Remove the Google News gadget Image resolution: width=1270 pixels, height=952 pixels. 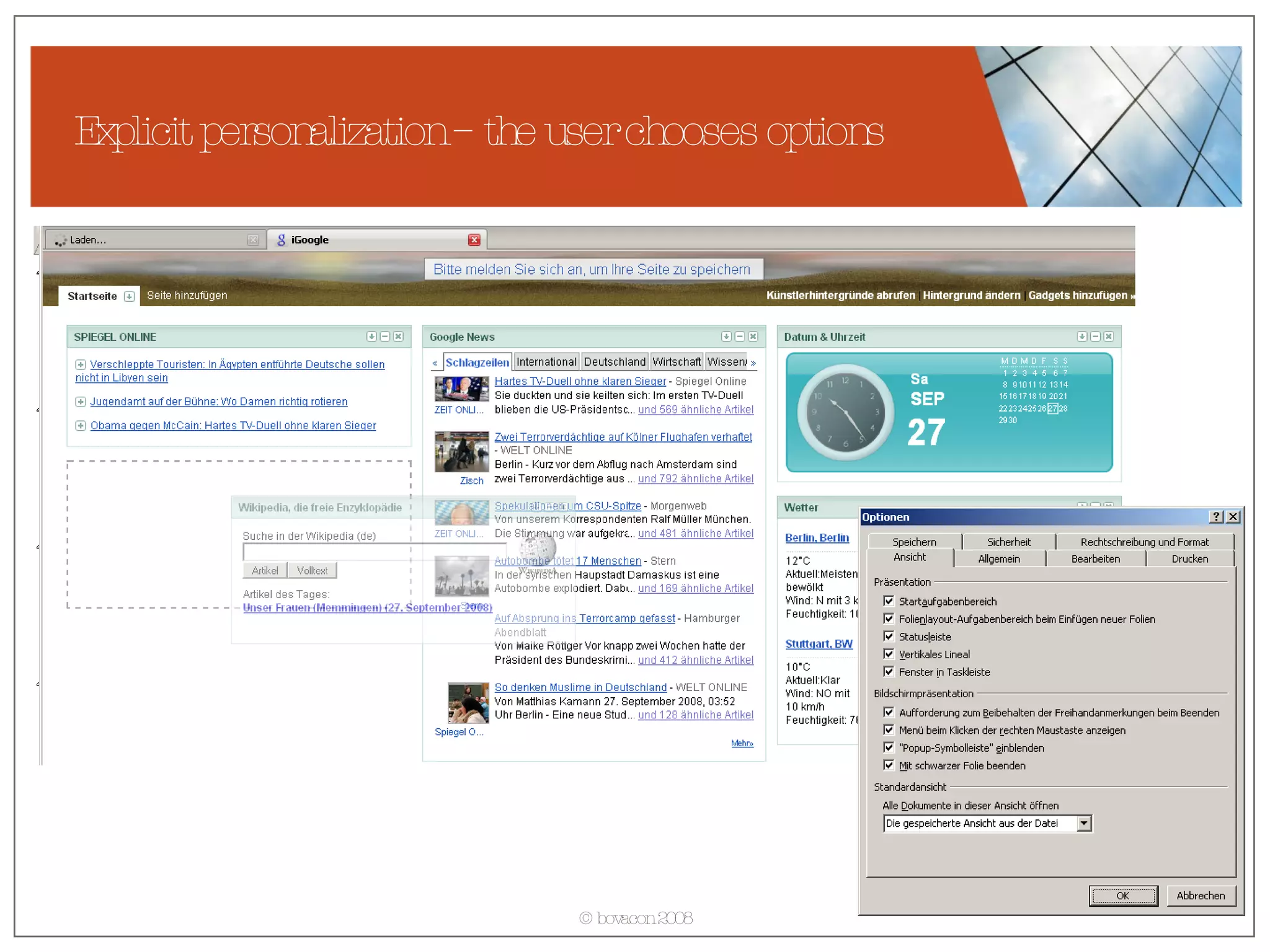pos(753,337)
